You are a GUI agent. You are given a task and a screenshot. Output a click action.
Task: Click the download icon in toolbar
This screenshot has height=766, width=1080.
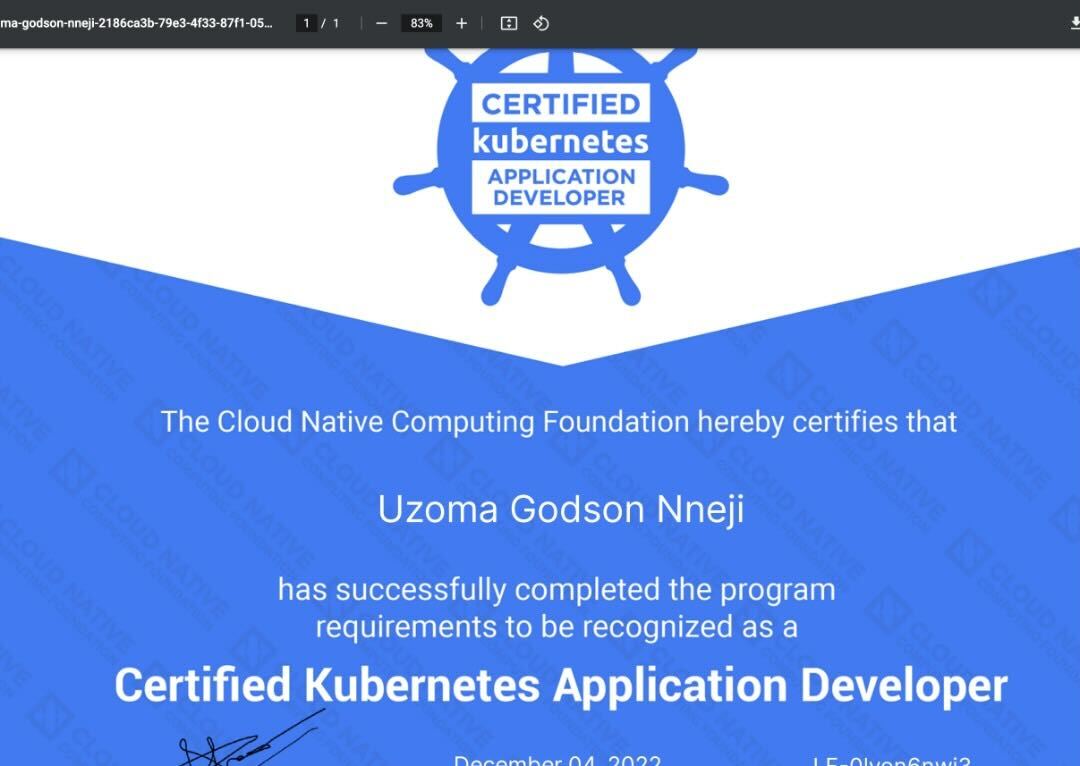click(1074, 23)
